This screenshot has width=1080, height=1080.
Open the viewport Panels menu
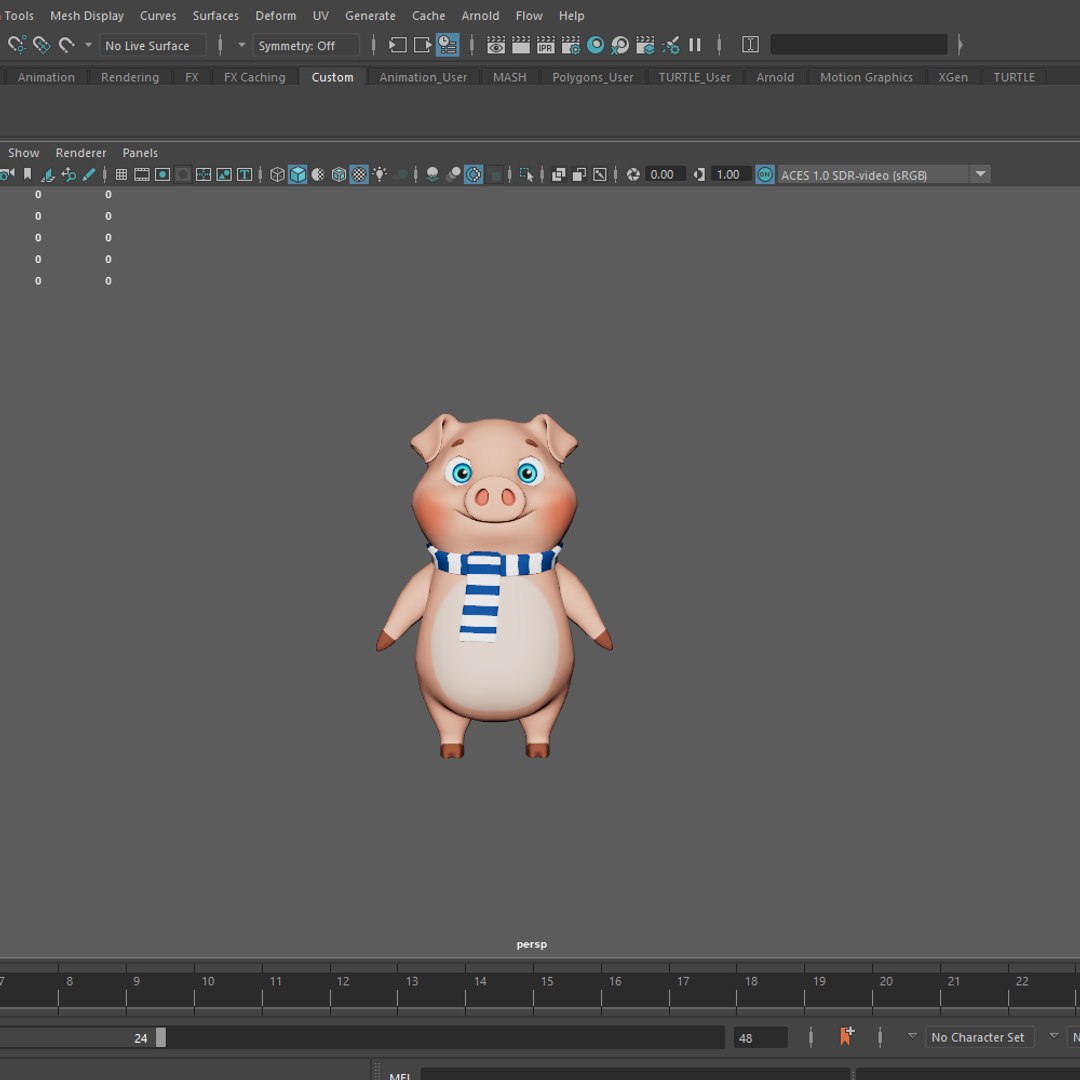tap(140, 153)
